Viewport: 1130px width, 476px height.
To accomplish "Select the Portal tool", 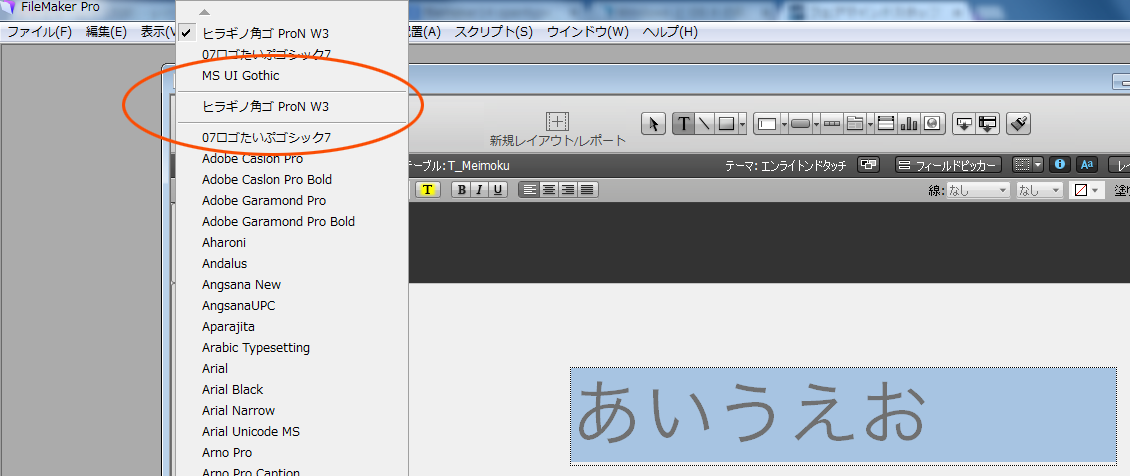I will point(886,124).
